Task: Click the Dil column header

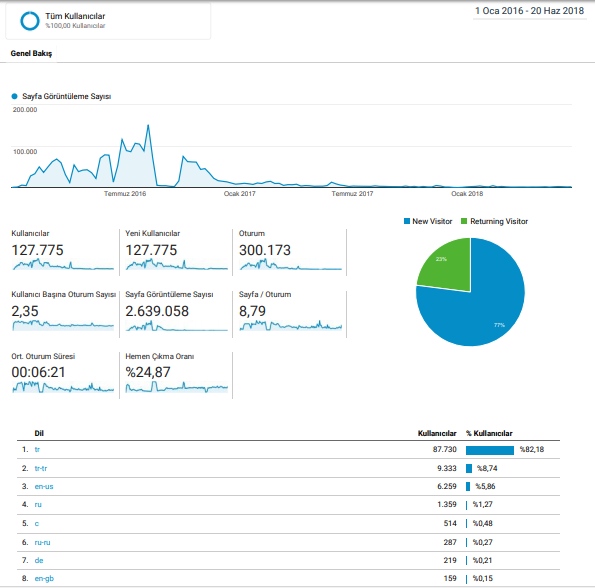Action: click(x=39, y=433)
